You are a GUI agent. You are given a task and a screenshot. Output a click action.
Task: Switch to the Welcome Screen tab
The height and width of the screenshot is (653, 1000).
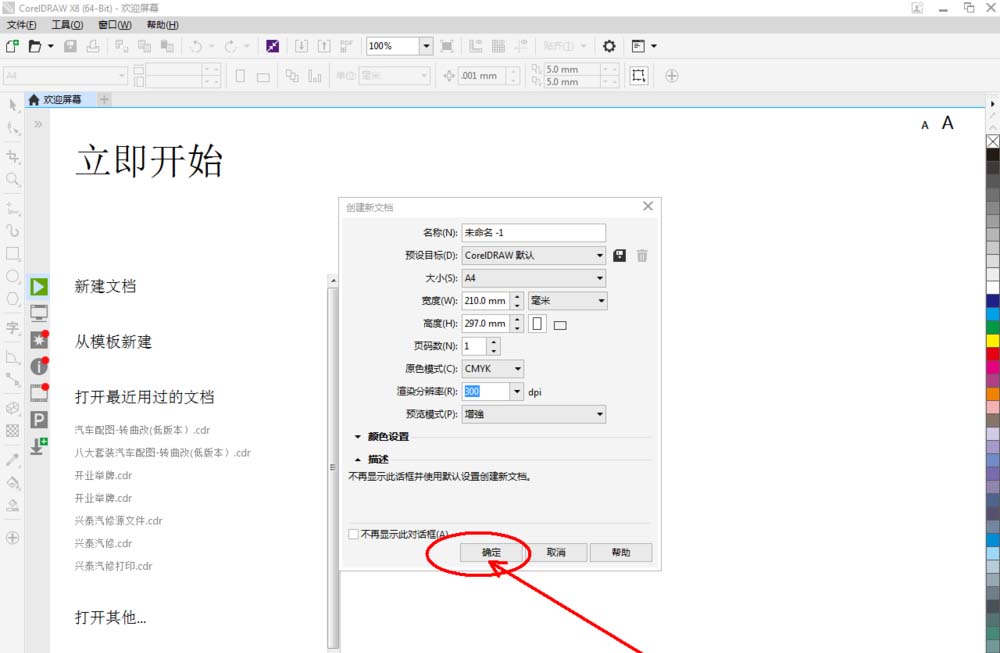(62, 99)
